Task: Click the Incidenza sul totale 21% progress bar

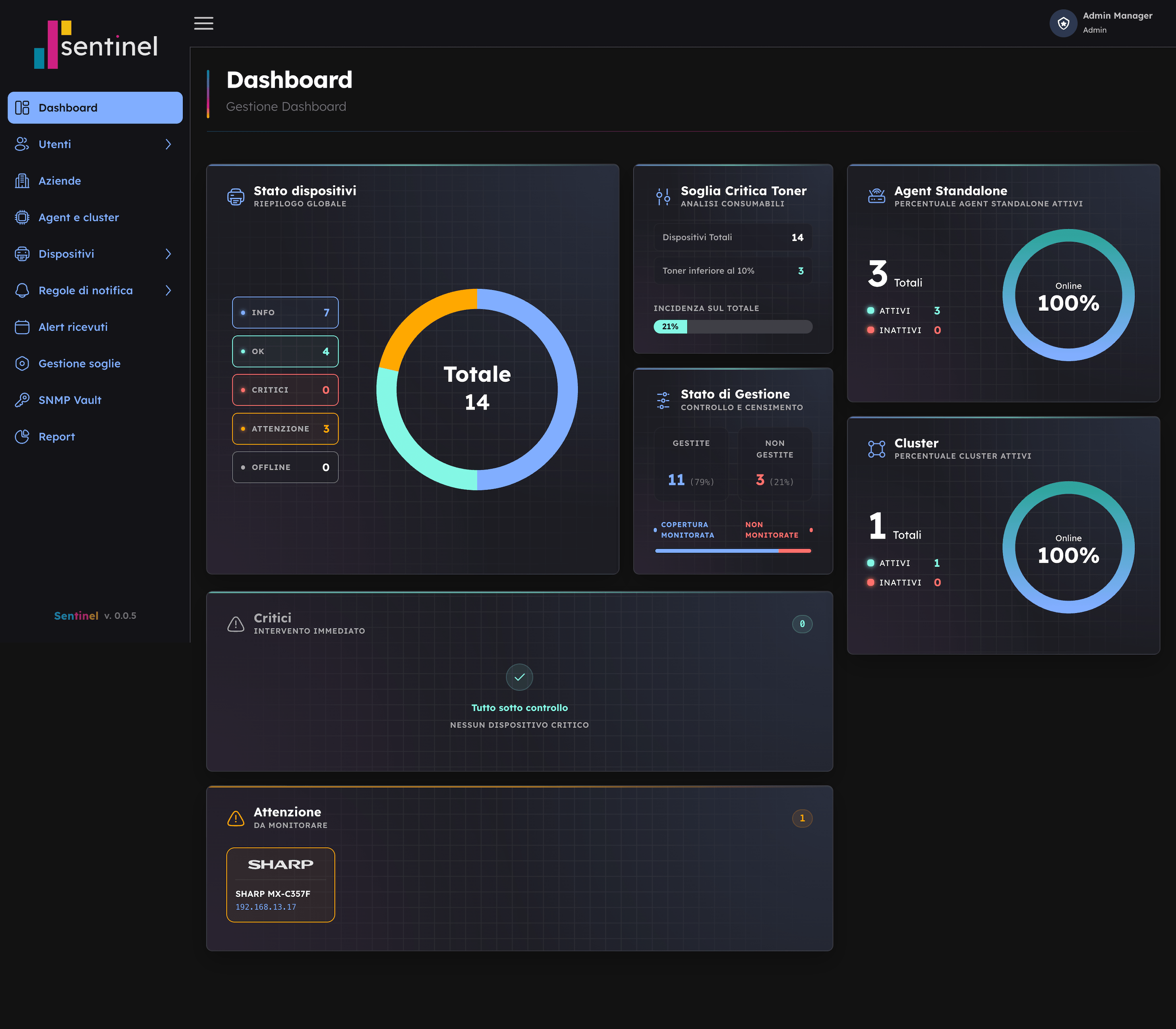Action: pos(733,327)
